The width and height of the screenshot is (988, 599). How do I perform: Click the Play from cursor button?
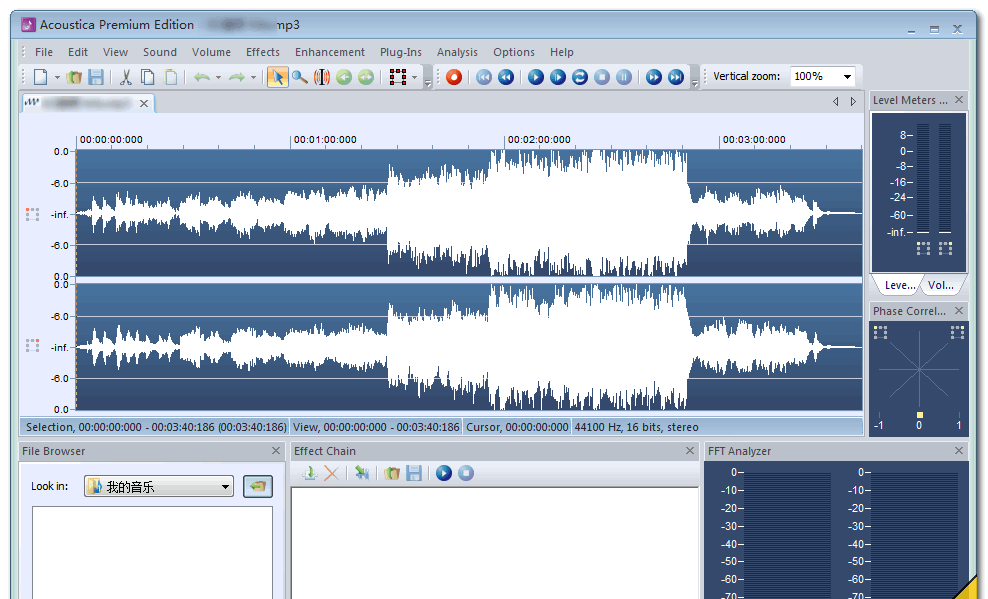coord(558,77)
